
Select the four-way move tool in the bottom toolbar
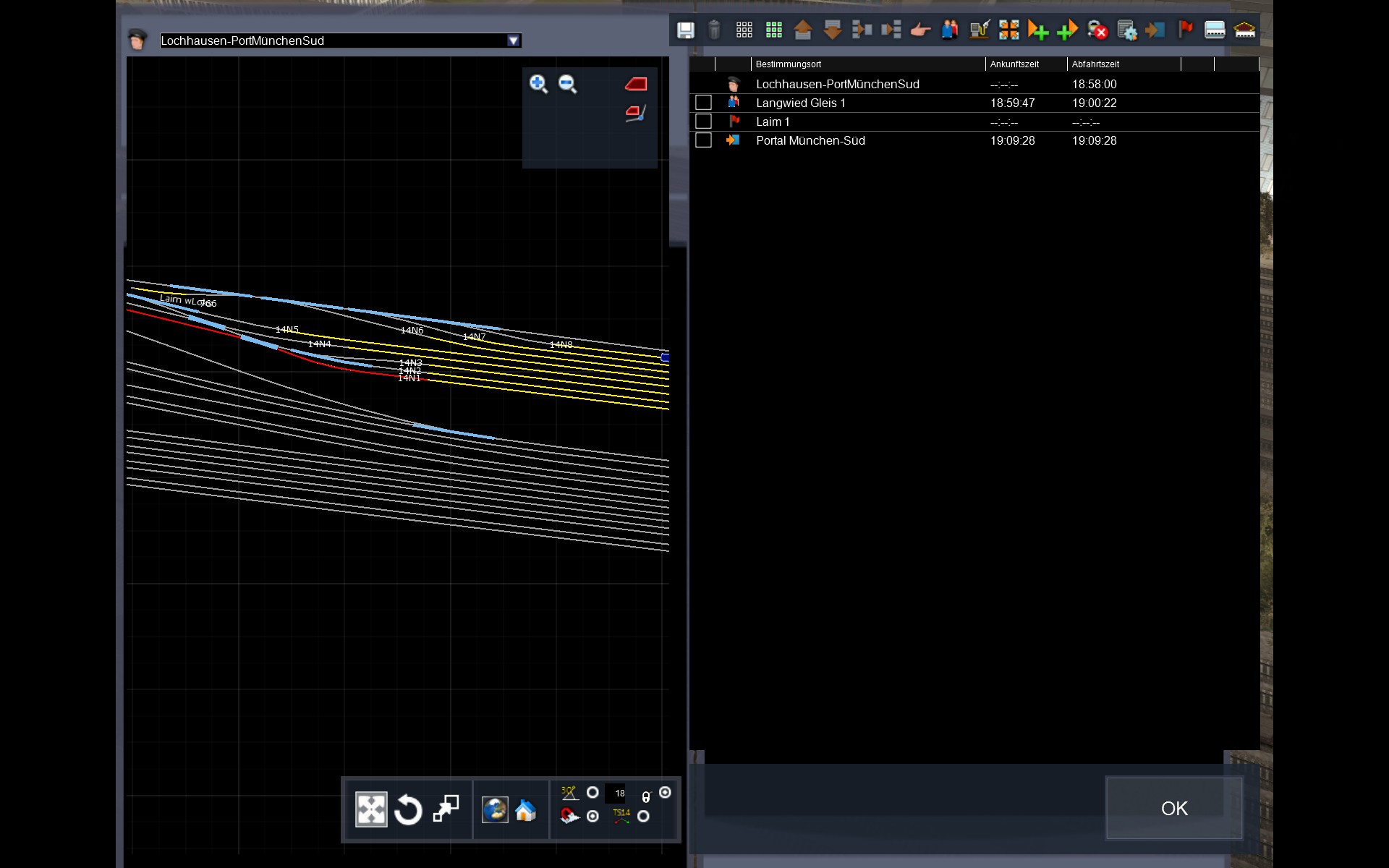pos(371,809)
